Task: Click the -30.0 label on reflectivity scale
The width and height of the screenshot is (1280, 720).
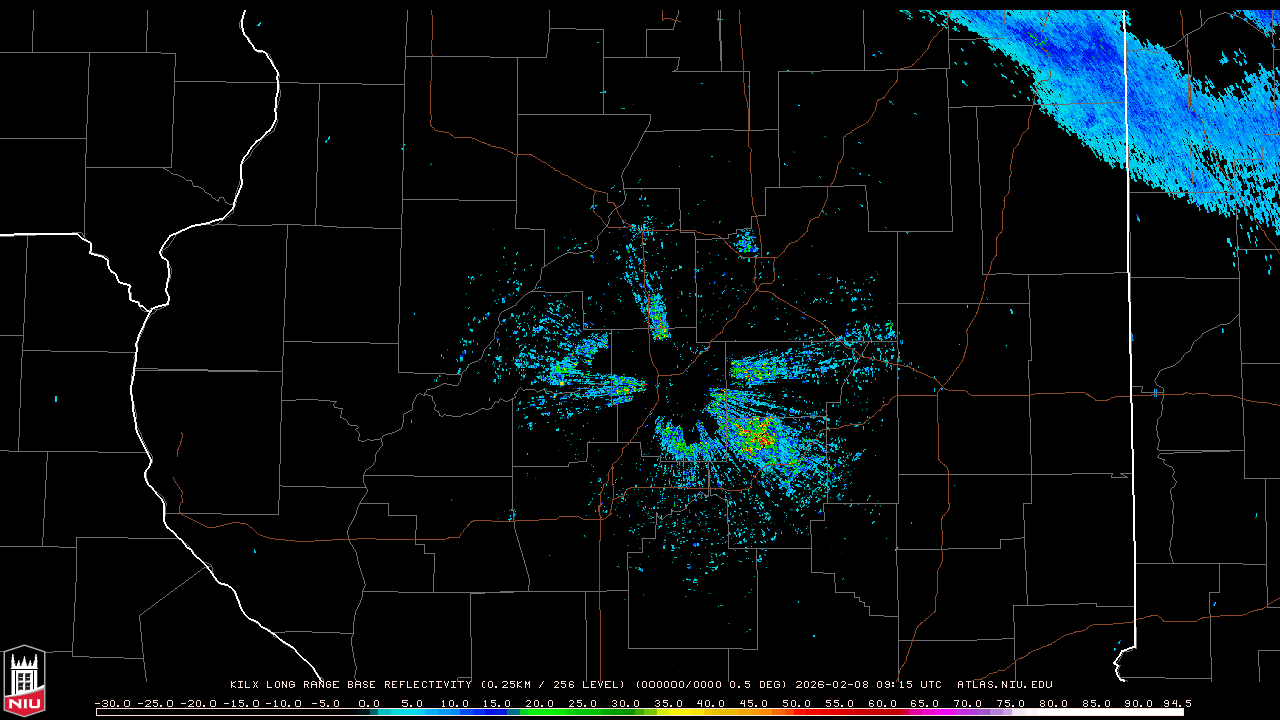Action: pyautogui.click(x=112, y=703)
